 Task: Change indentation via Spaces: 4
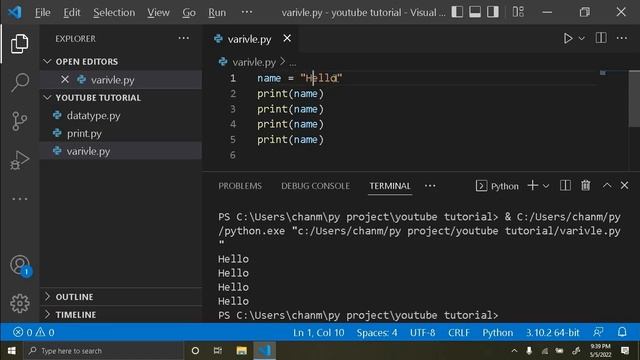tap(377, 333)
